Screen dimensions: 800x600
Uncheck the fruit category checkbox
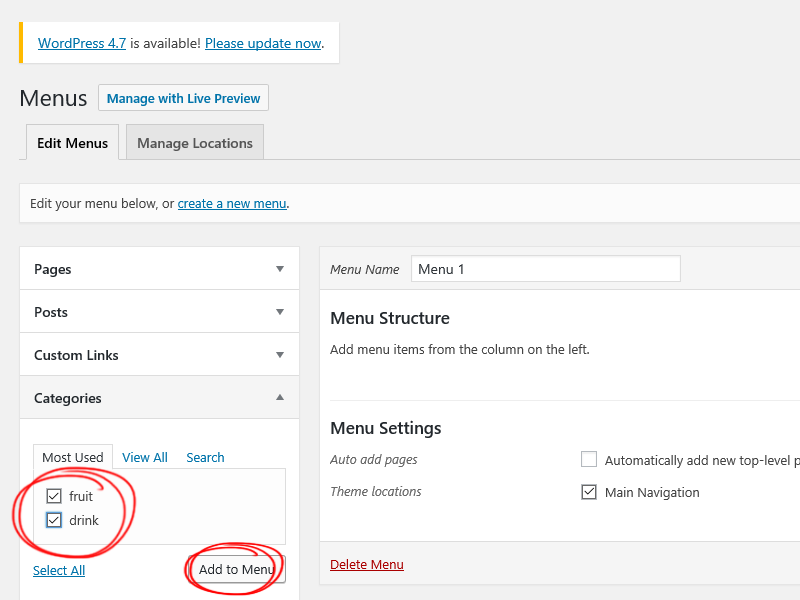click(54, 496)
